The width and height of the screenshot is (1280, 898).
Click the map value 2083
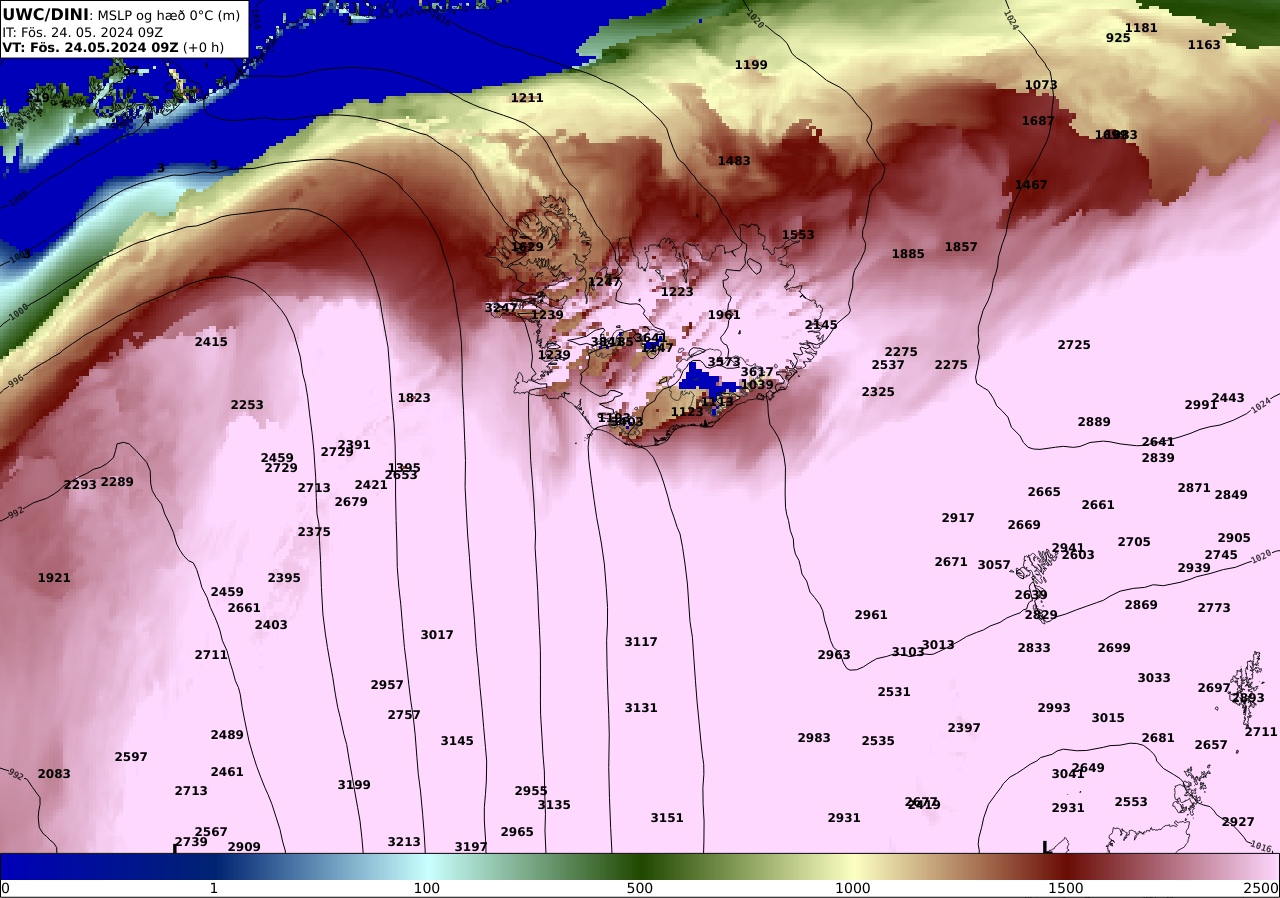pyautogui.click(x=54, y=774)
